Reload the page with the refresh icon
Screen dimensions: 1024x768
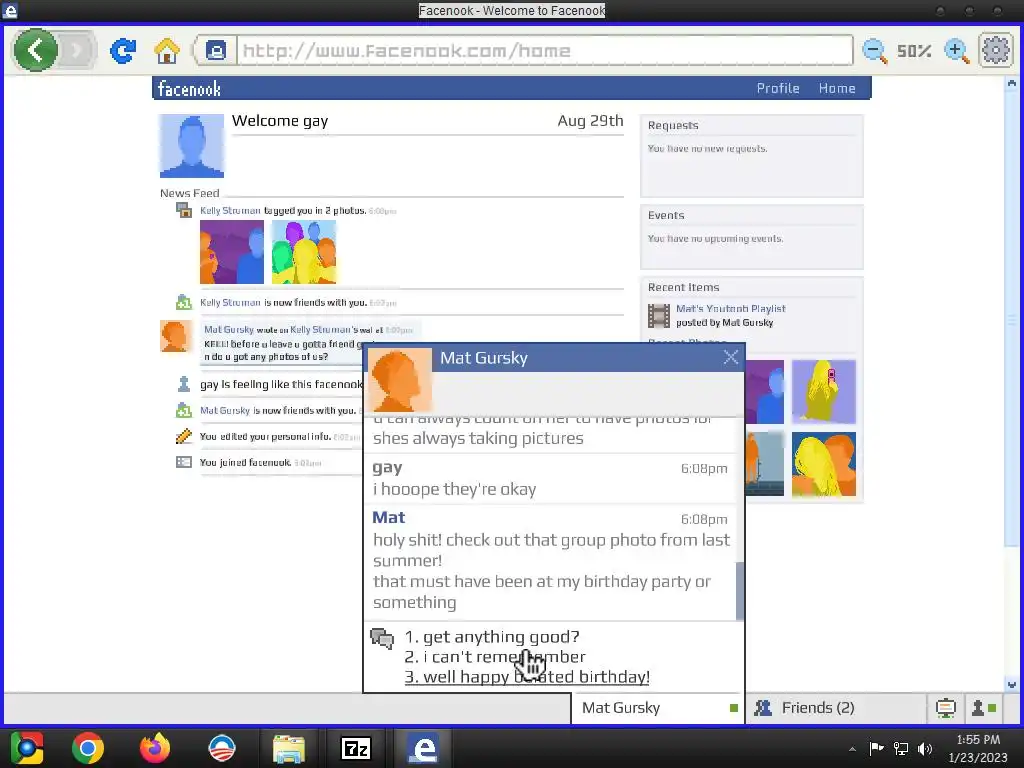point(123,50)
